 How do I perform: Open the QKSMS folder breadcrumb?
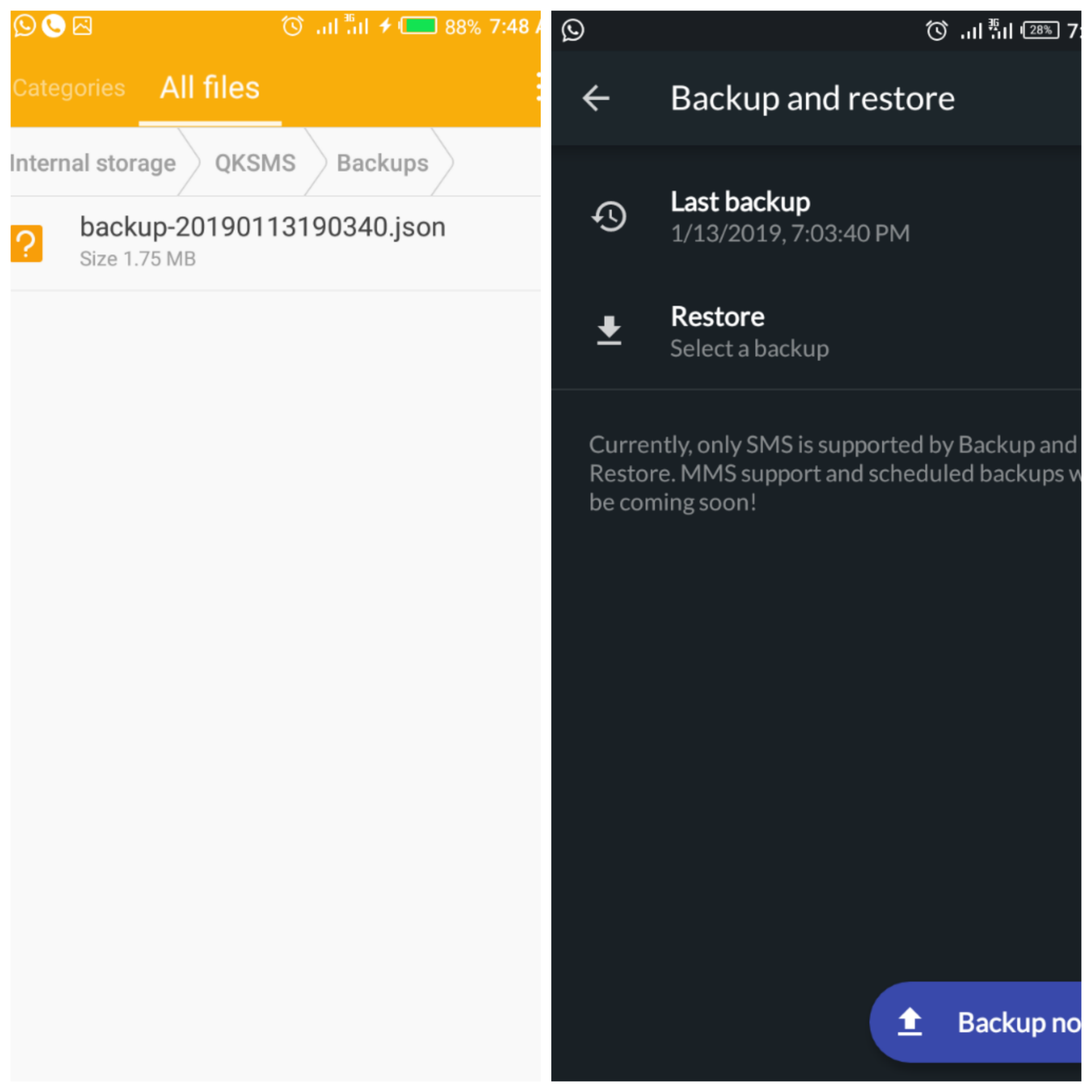tap(255, 163)
